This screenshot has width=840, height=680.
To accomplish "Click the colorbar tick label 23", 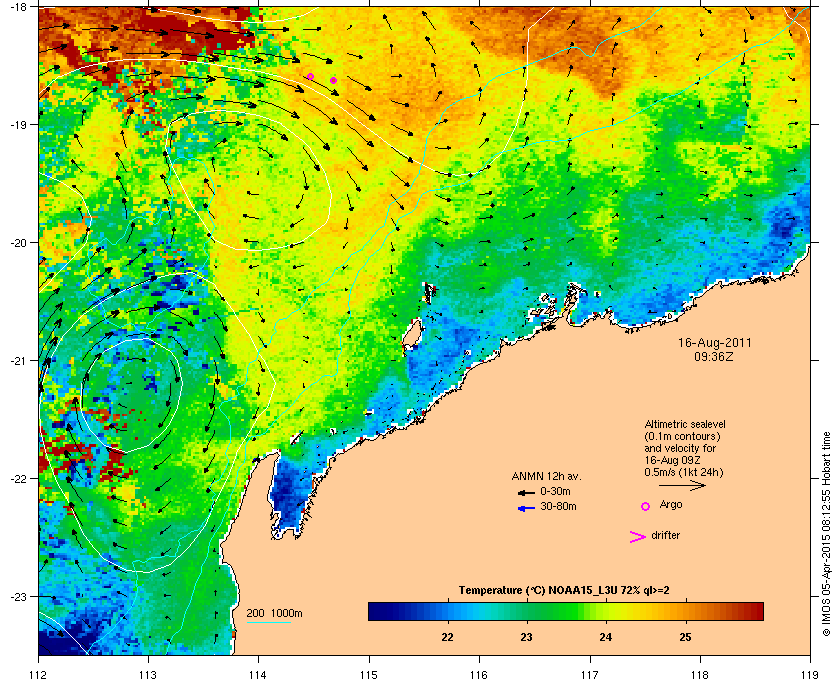I will click(527, 637).
